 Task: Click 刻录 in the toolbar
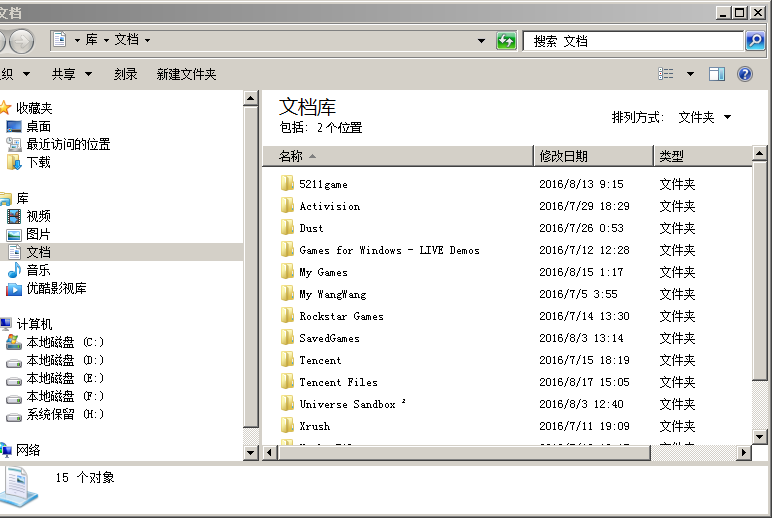(126, 74)
